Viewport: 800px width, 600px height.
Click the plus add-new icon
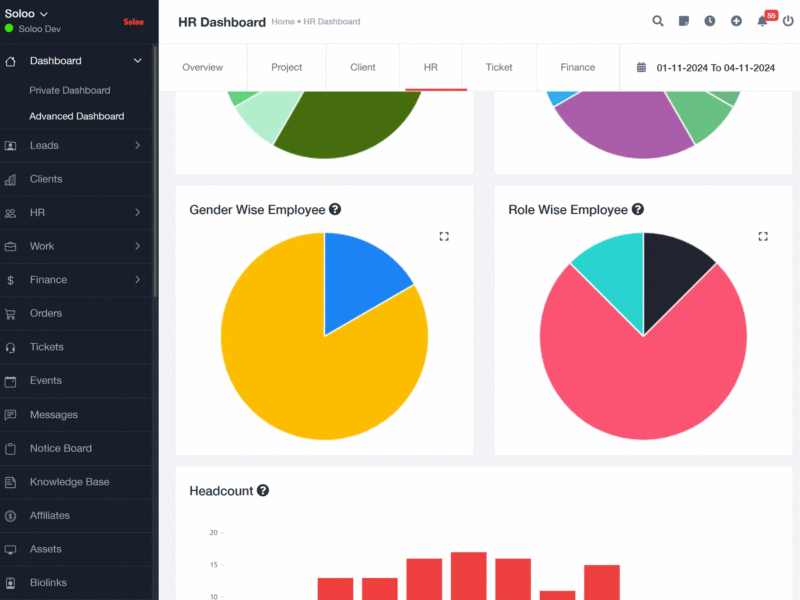(736, 21)
